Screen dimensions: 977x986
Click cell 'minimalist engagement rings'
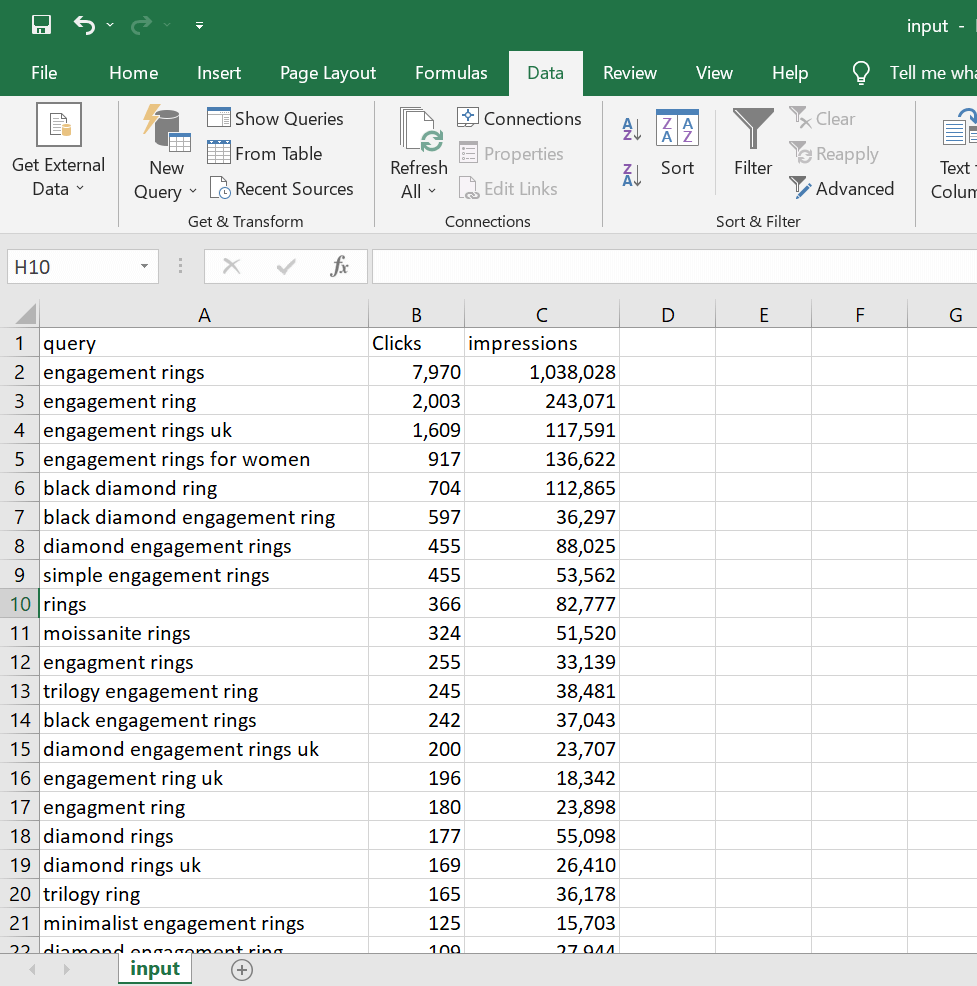(204, 923)
